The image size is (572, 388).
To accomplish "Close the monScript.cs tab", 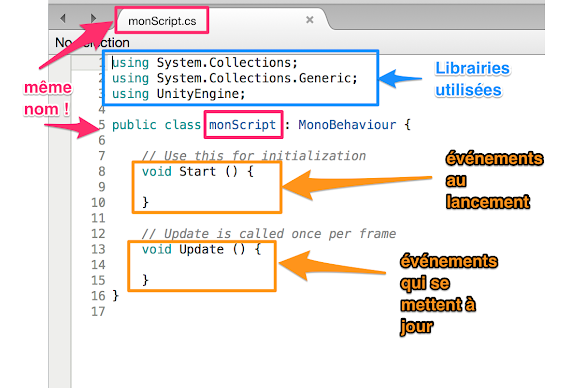I will tap(310, 20).
